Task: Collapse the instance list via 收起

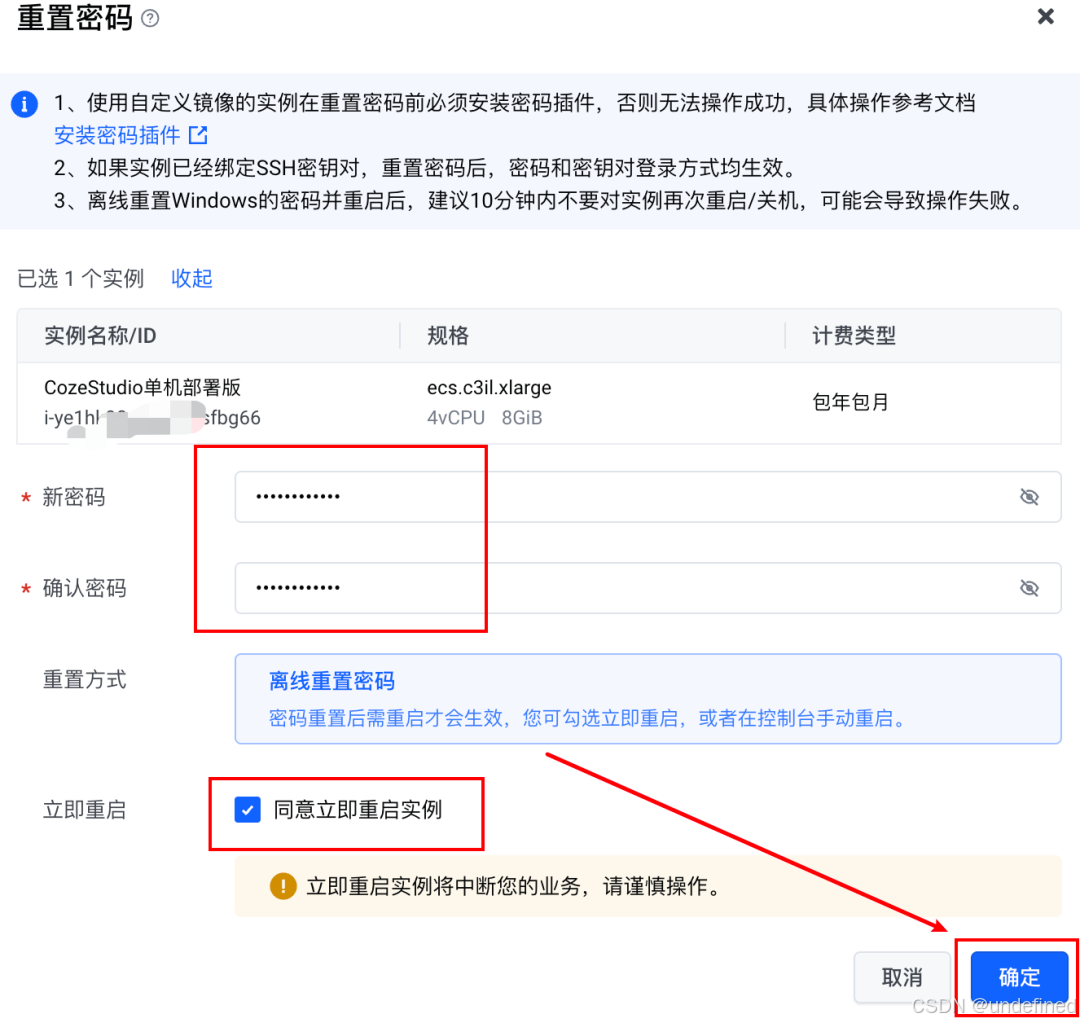Action: click(191, 278)
